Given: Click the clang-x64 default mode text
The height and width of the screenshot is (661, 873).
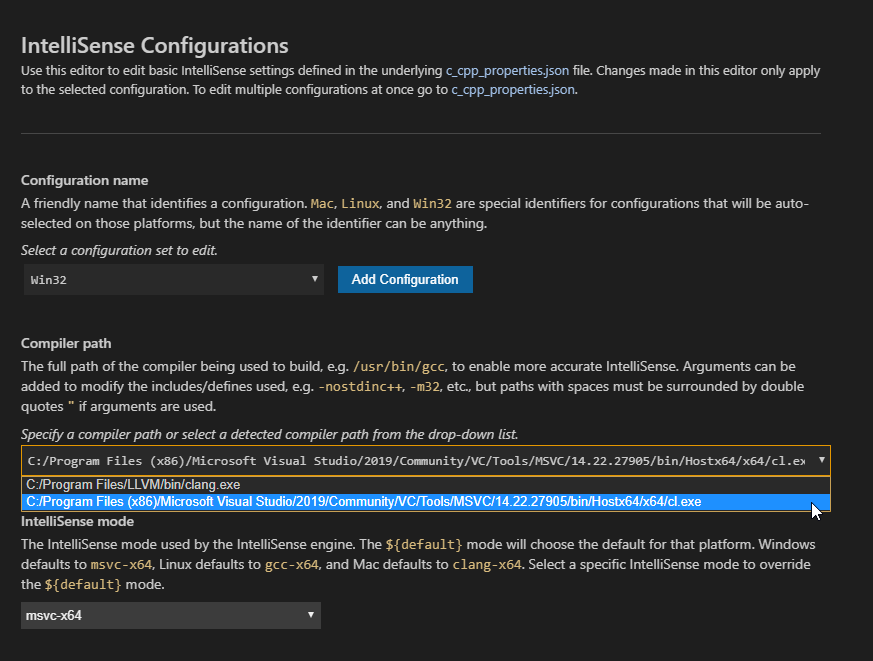Looking at the screenshot, I should click(x=487, y=565).
